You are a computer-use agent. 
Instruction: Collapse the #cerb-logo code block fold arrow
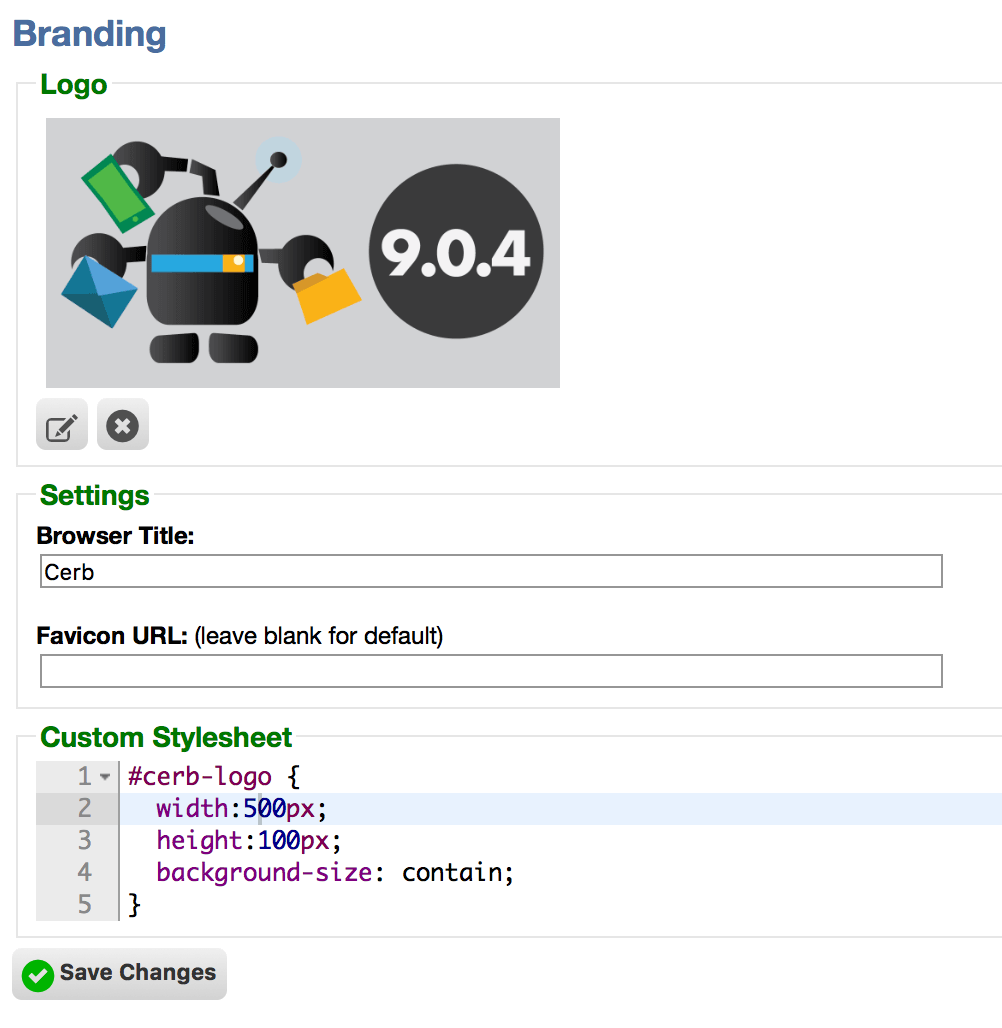(x=105, y=777)
